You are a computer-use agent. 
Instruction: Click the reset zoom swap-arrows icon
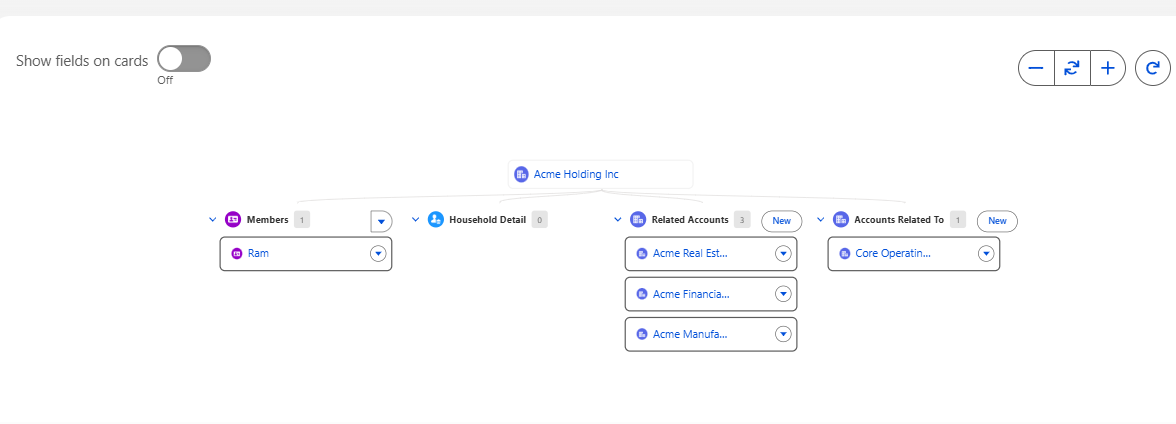[1072, 68]
